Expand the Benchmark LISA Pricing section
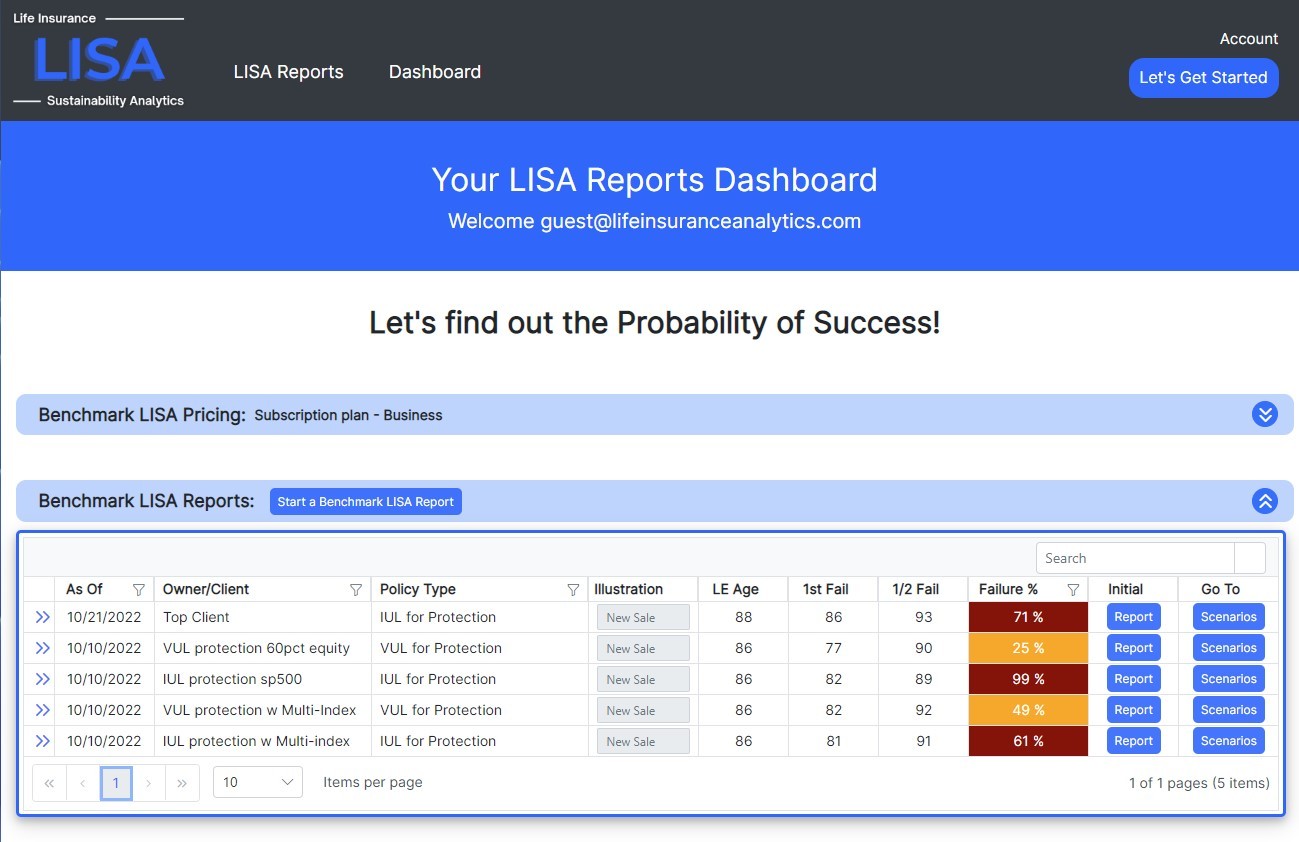 point(1265,414)
